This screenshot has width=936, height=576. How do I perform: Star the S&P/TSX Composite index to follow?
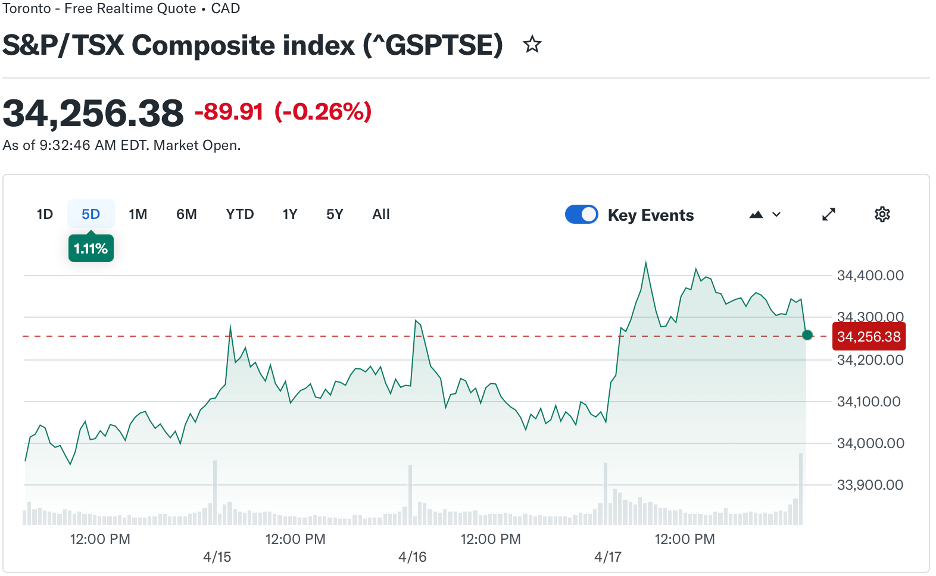[x=532, y=45]
